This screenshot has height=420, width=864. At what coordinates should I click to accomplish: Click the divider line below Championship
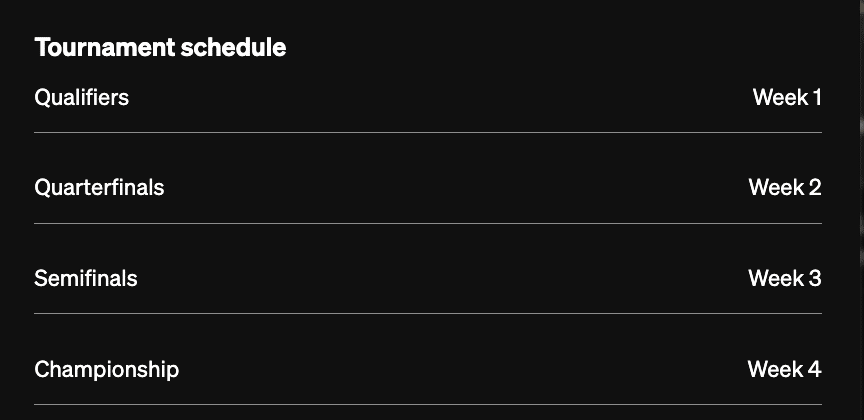[428, 404]
